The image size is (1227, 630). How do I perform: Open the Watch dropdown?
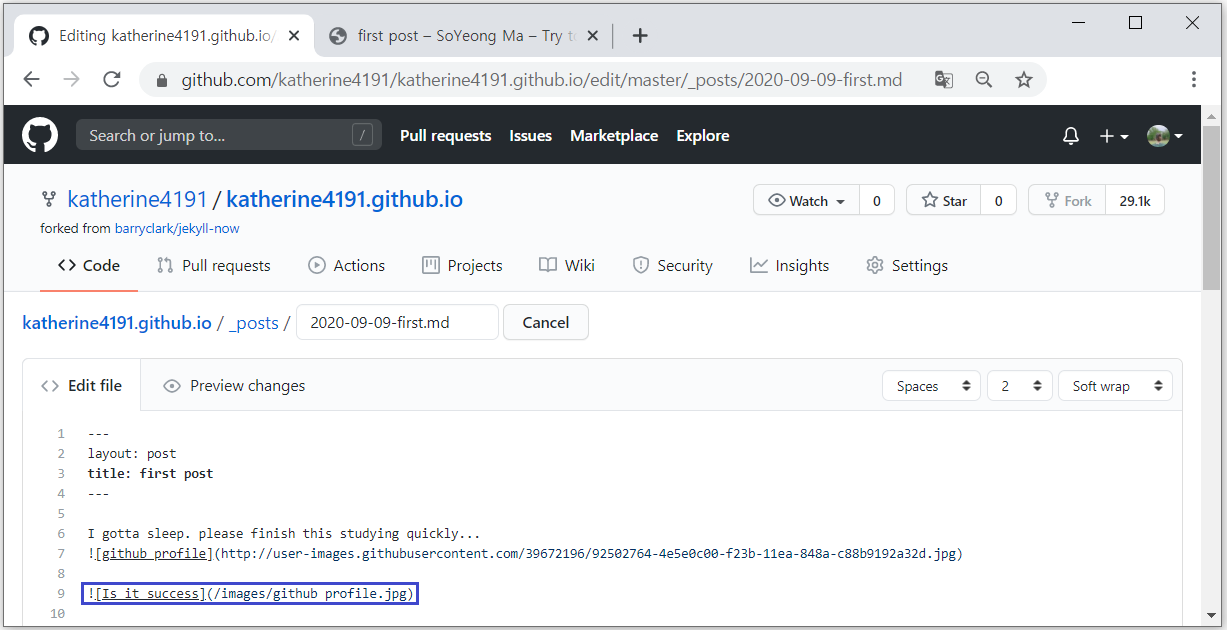coord(806,200)
